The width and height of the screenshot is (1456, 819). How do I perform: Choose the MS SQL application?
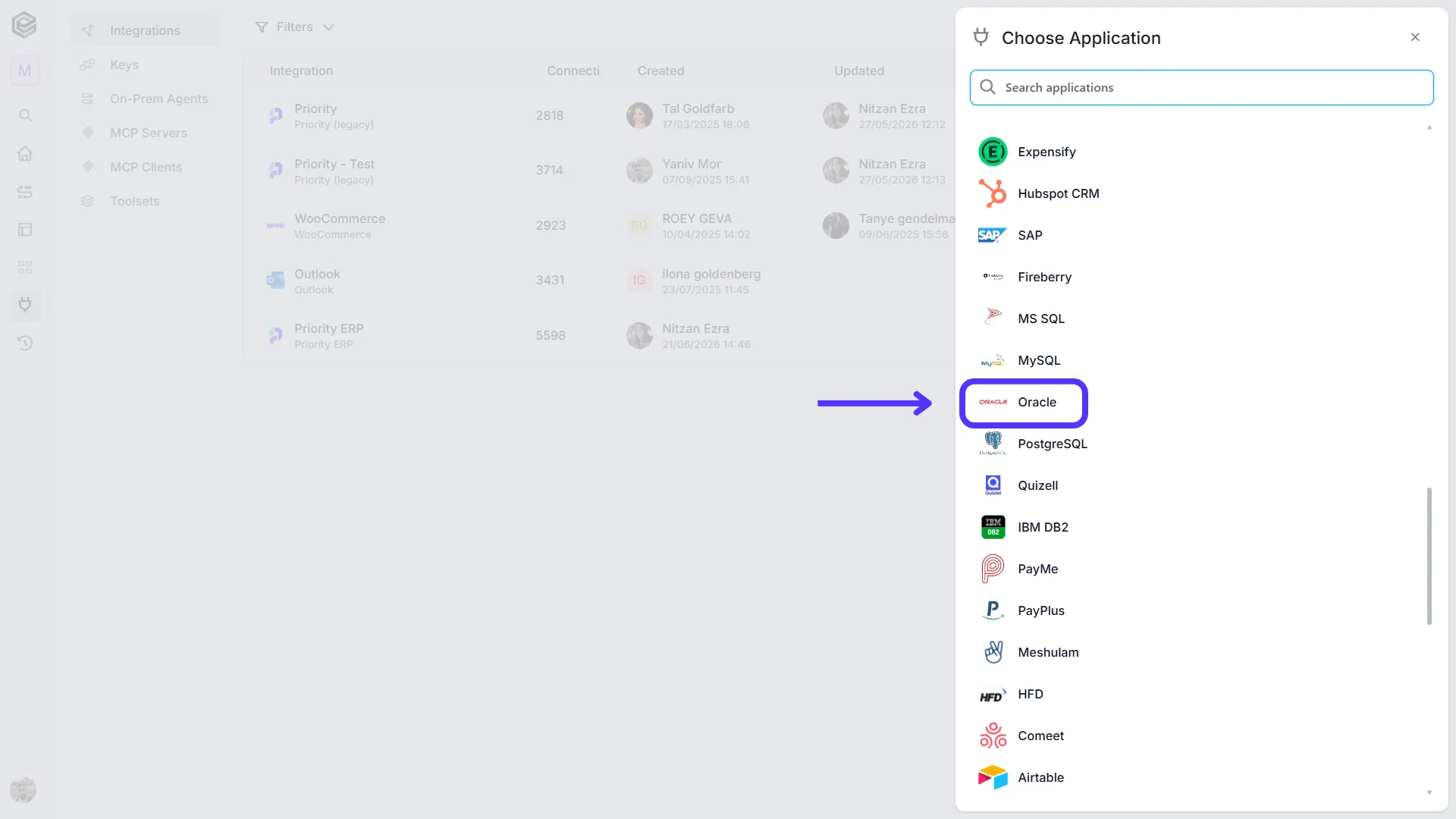pyautogui.click(x=1040, y=318)
